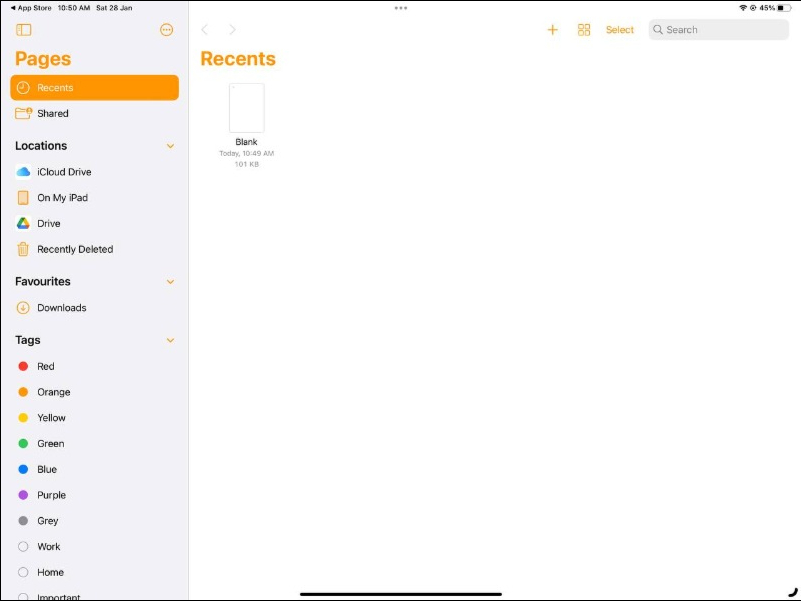Image resolution: width=801 pixels, height=601 pixels.
Task: Create a new document with plus icon
Action: (552, 30)
